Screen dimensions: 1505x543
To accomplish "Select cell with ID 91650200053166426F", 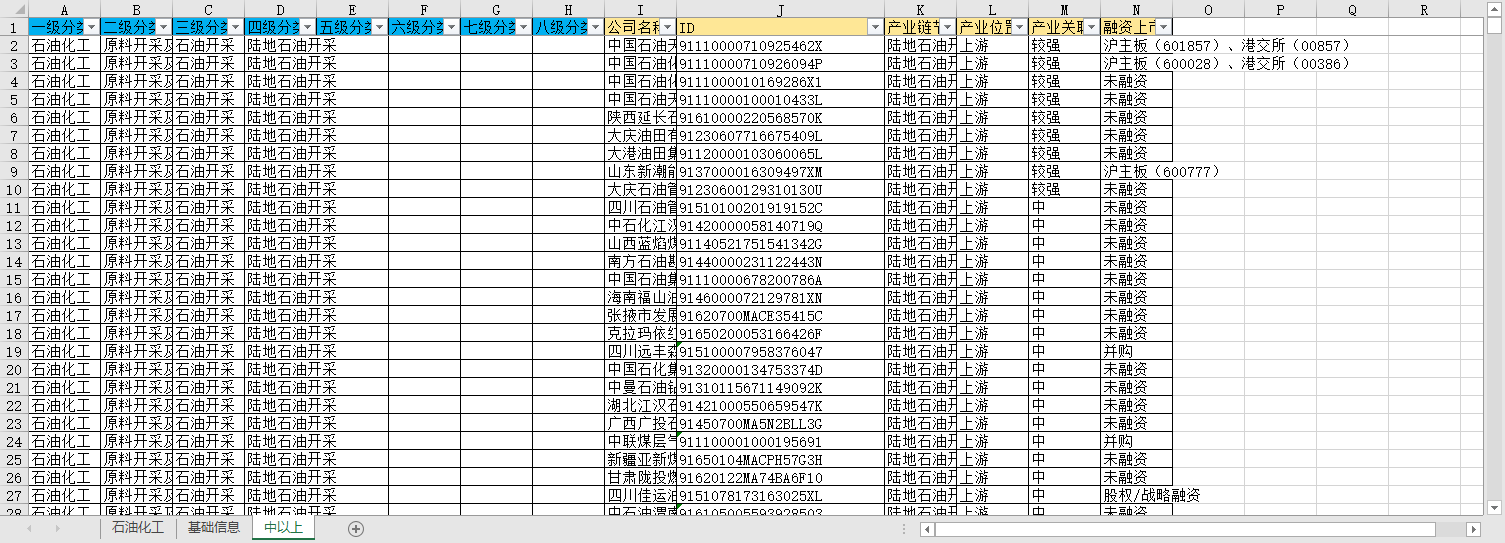I will 780,334.
